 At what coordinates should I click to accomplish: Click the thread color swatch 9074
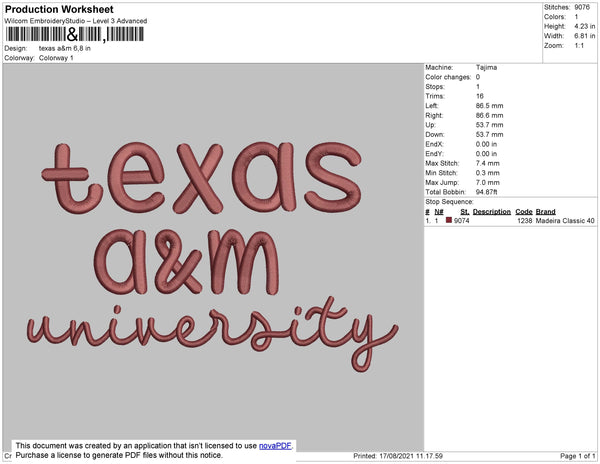tap(449, 220)
